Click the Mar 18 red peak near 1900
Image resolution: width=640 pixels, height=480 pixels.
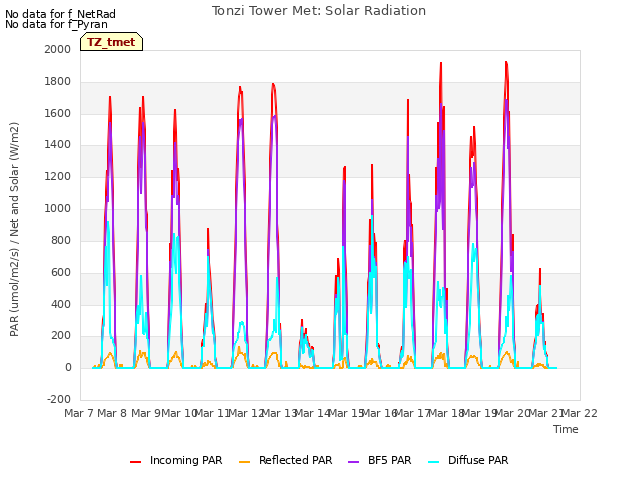click(x=441, y=63)
